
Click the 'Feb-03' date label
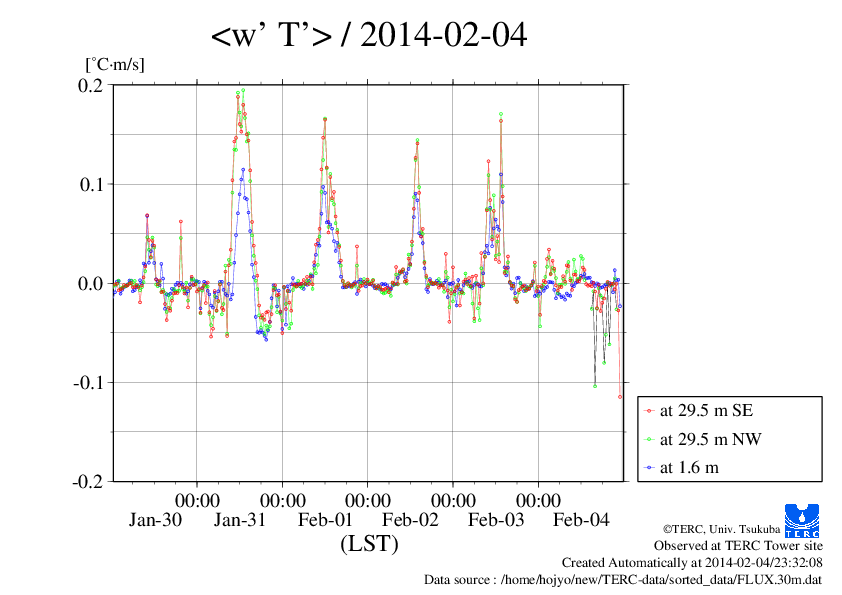coord(496,520)
